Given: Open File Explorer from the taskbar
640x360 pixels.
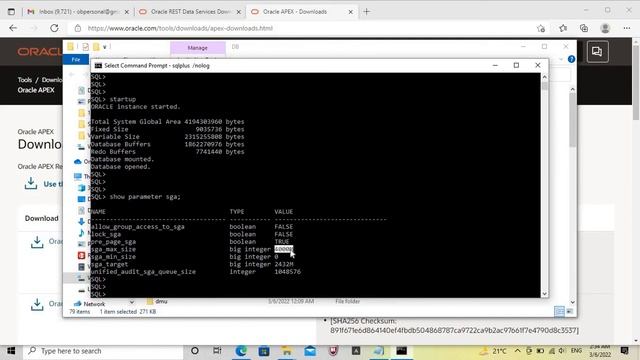Looking at the screenshot, I should 287,351.
